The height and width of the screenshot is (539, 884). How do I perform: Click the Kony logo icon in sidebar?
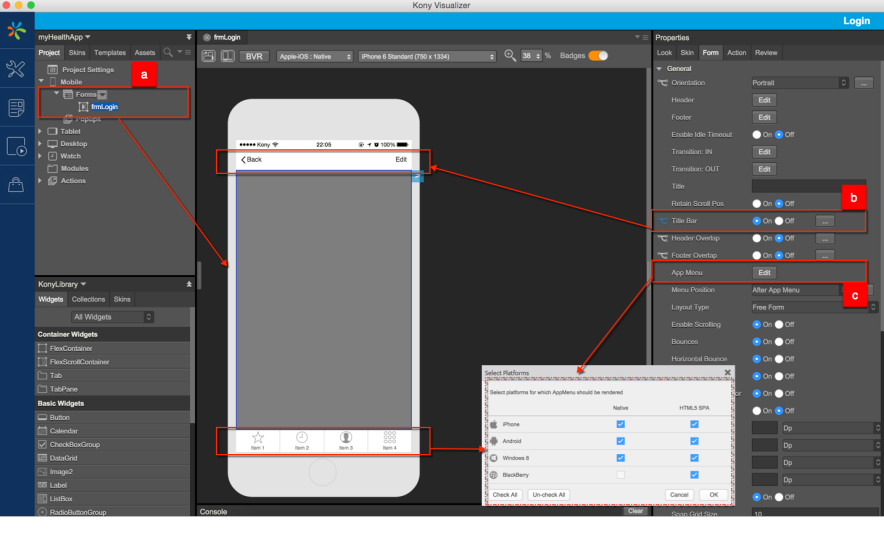tap(16, 30)
